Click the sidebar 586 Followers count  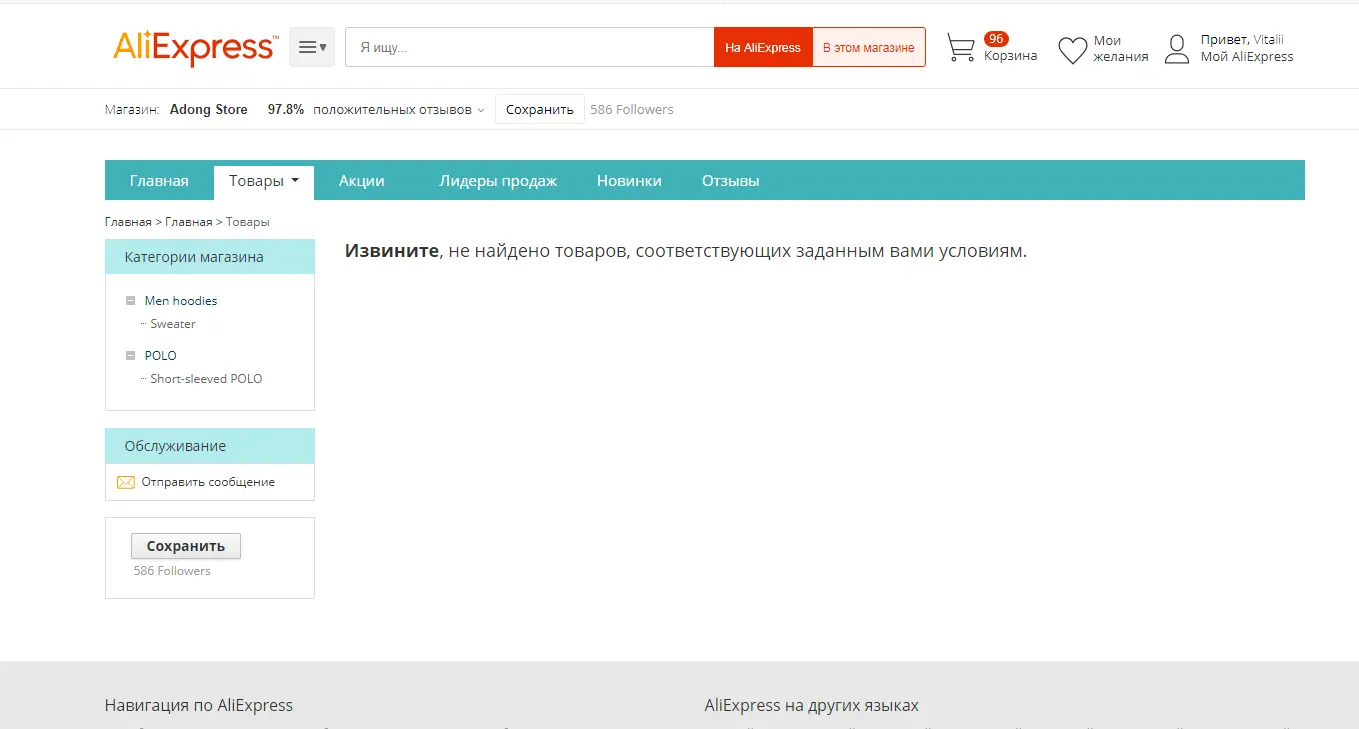tap(172, 571)
